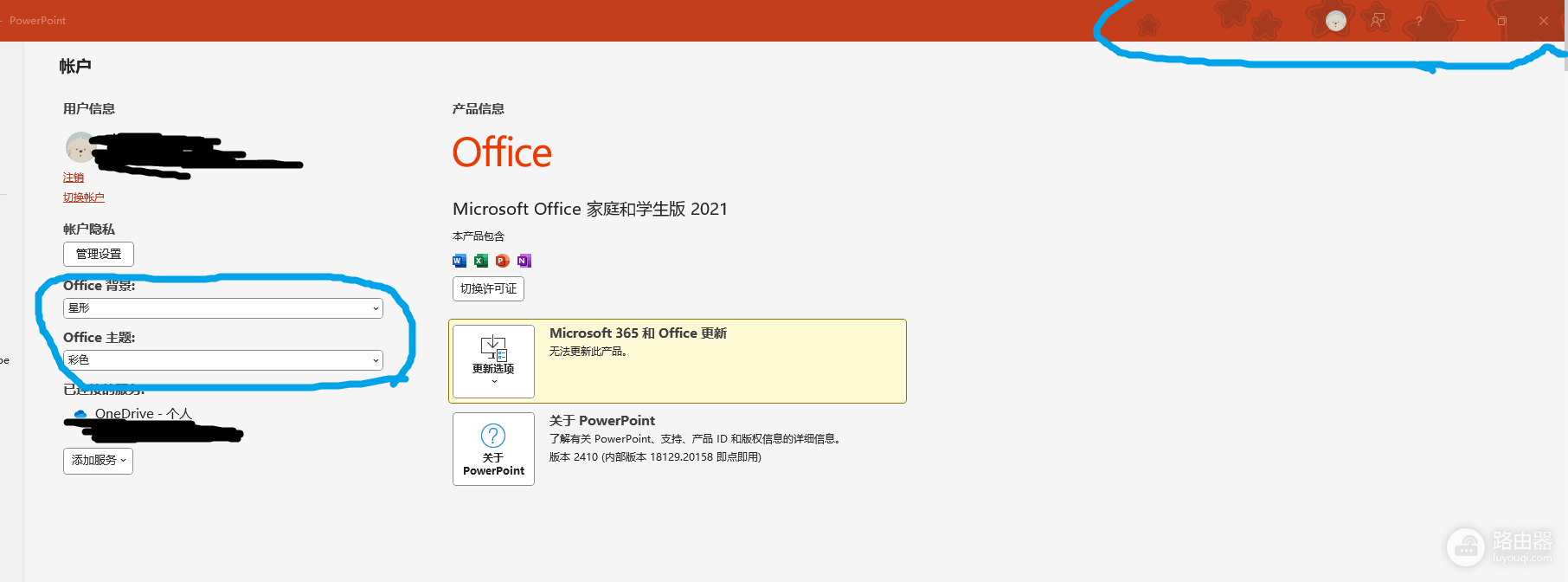The image size is (1568, 582).
Task: Click the 切换许可证 button
Action: (x=488, y=288)
